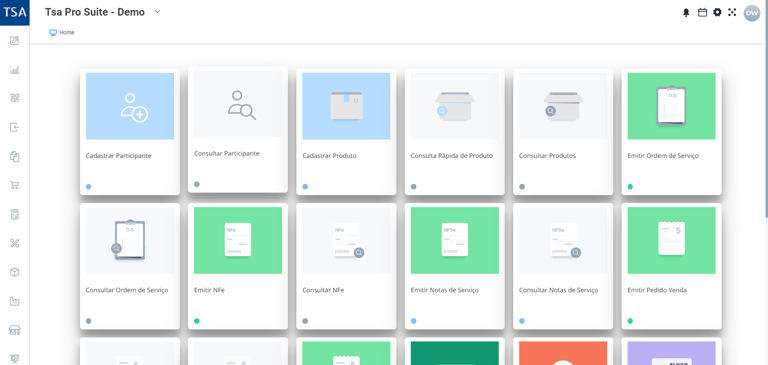This screenshot has height=365, width=768.
Task: Open the shopping cart sidebar icon
Action: [x=15, y=185]
